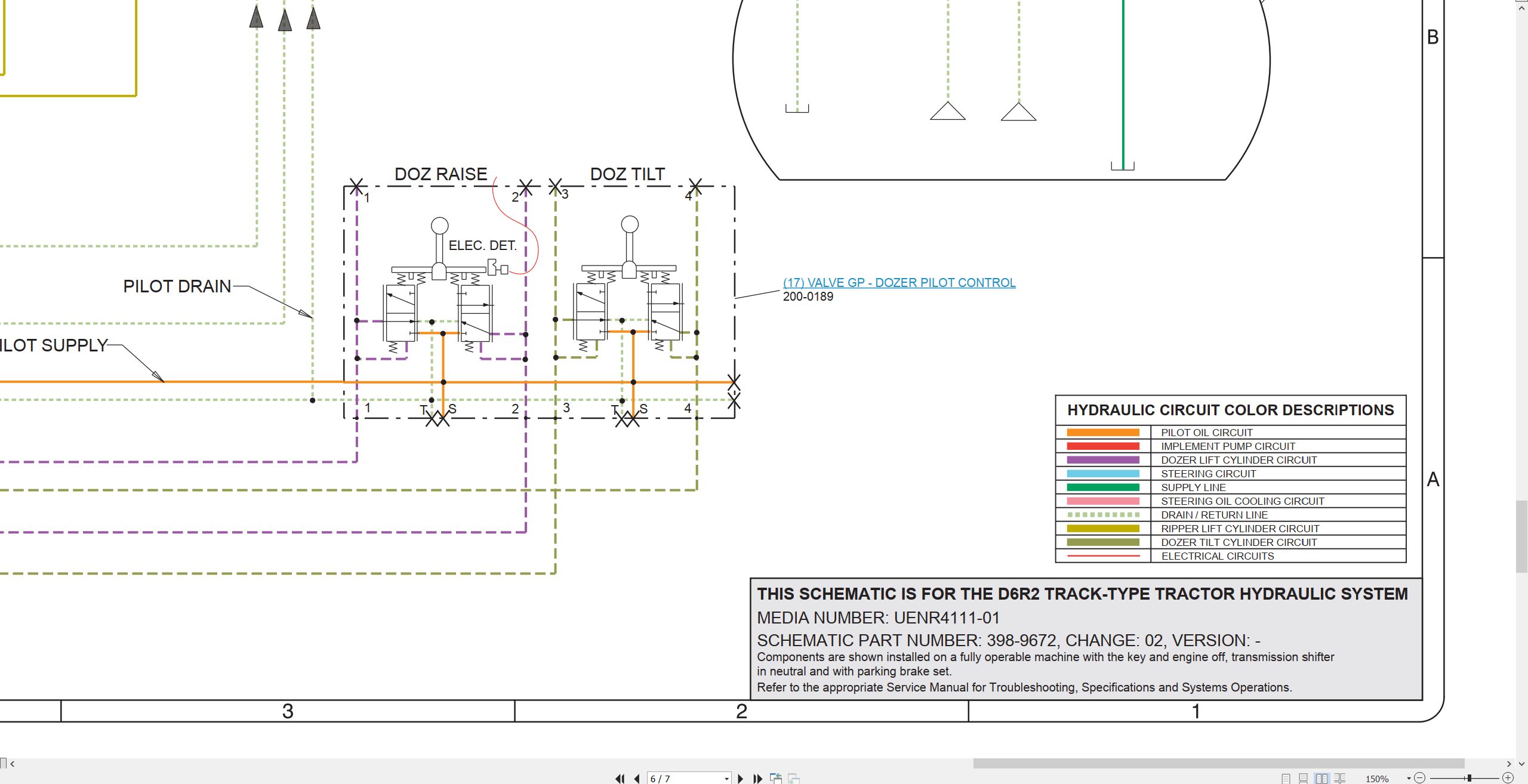Select continuous facing view mode
The width and height of the screenshot is (1528, 784).
coord(1339,779)
